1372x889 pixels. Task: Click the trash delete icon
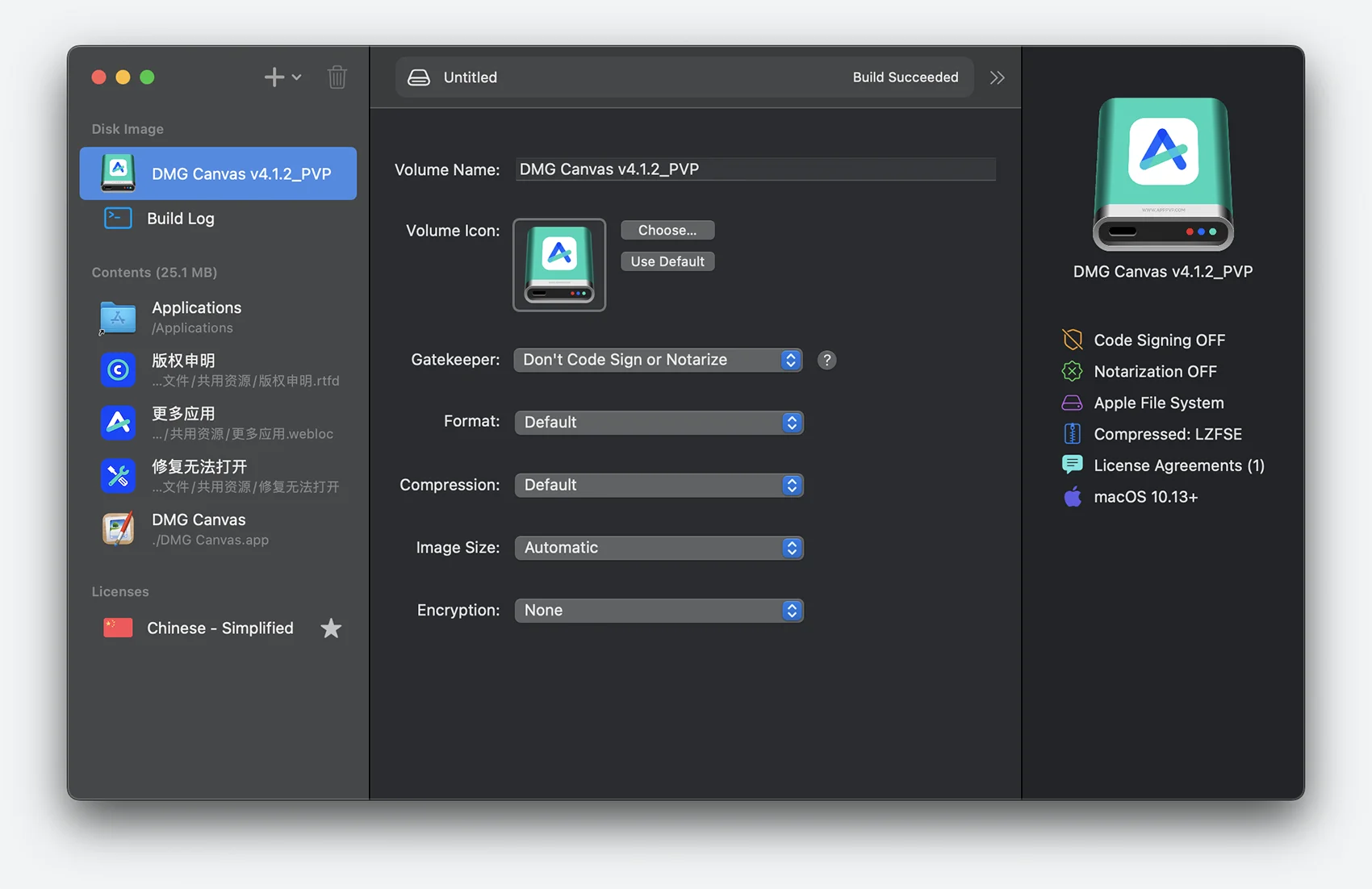pyautogui.click(x=337, y=77)
